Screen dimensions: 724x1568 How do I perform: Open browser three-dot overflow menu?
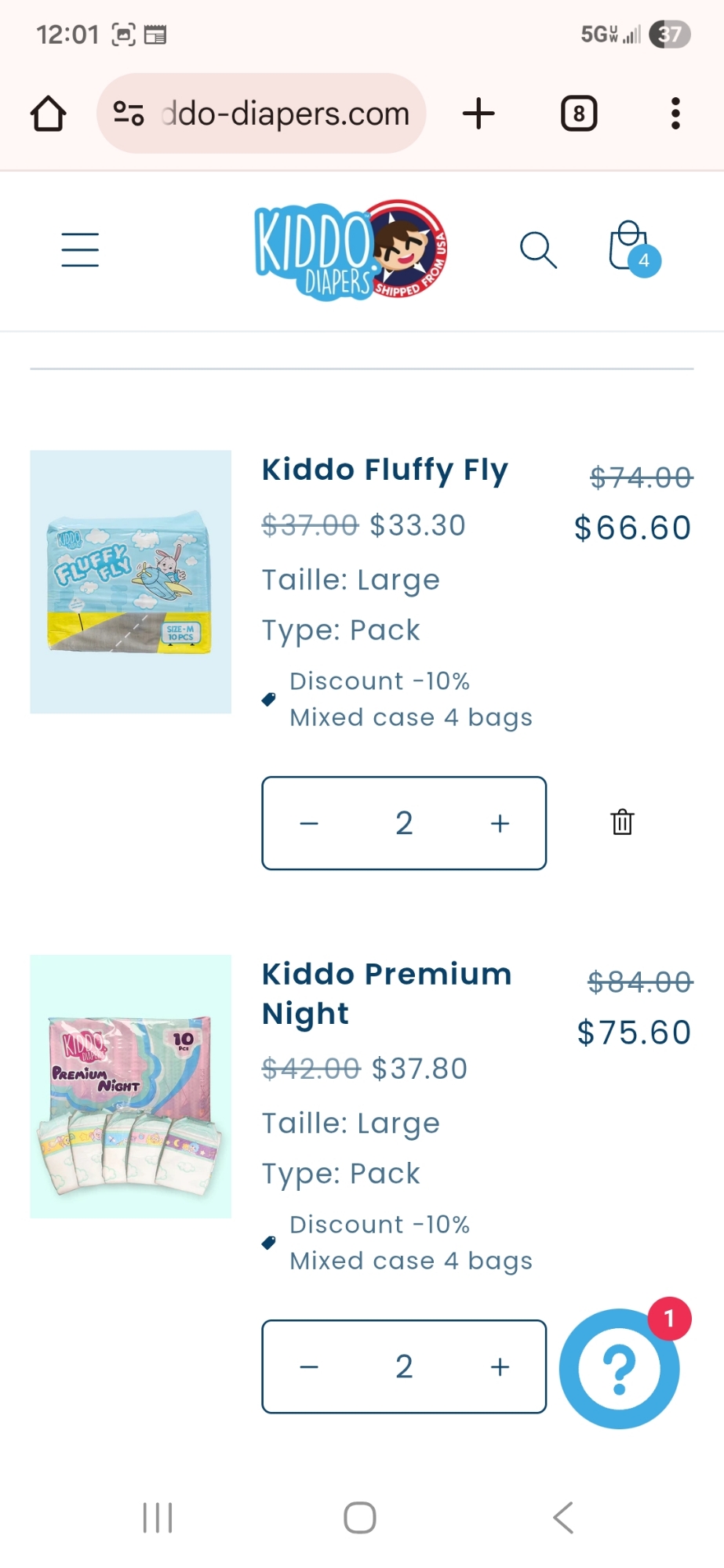675,114
